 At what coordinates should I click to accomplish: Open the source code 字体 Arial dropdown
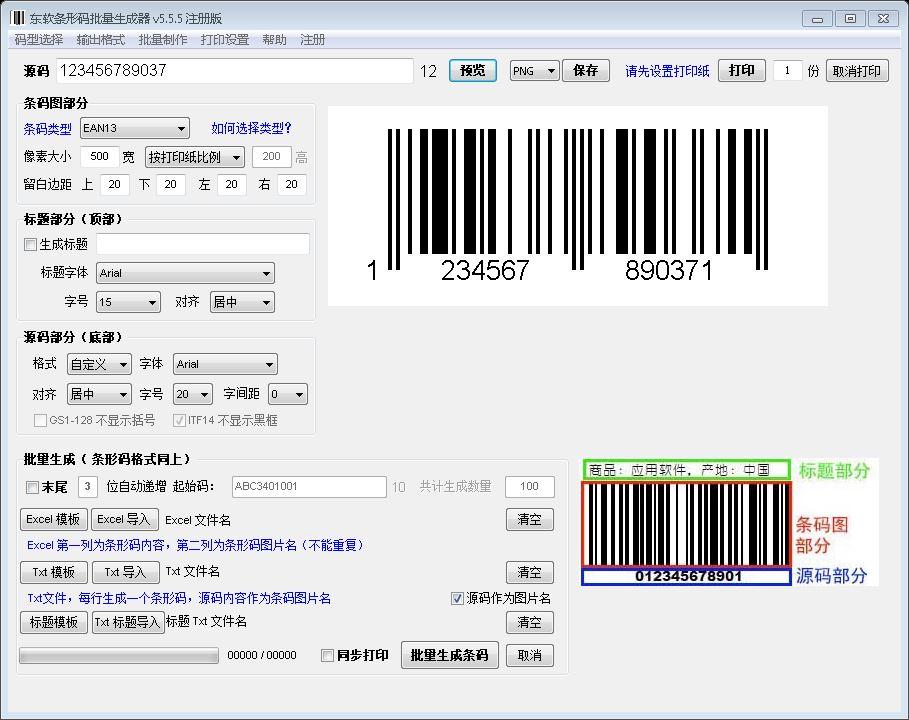(225, 364)
